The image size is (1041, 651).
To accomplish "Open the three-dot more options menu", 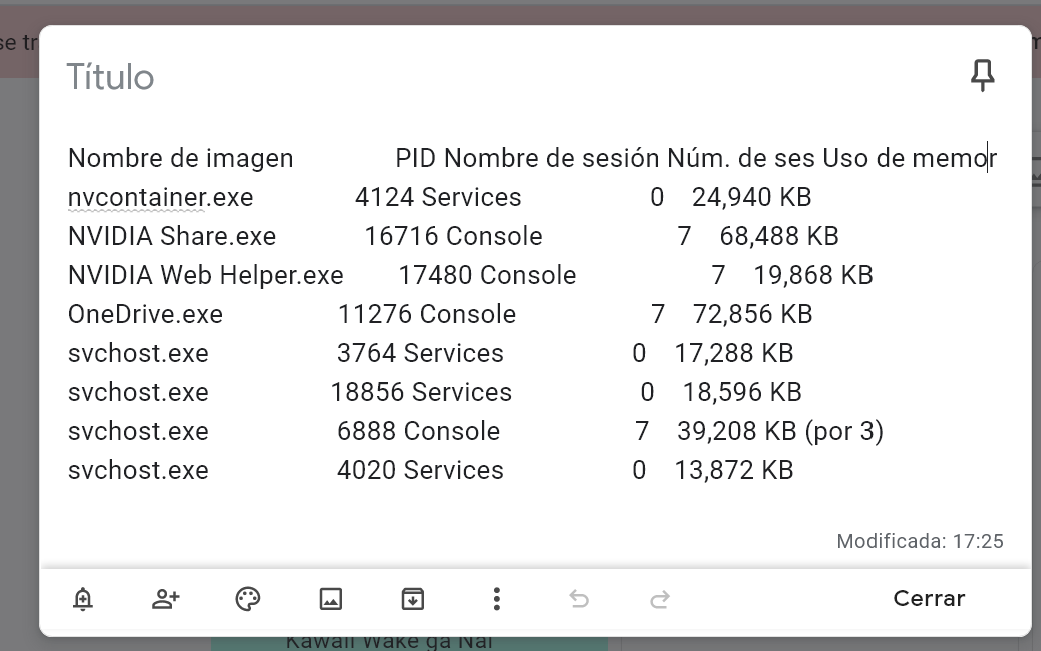I will click(496, 598).
